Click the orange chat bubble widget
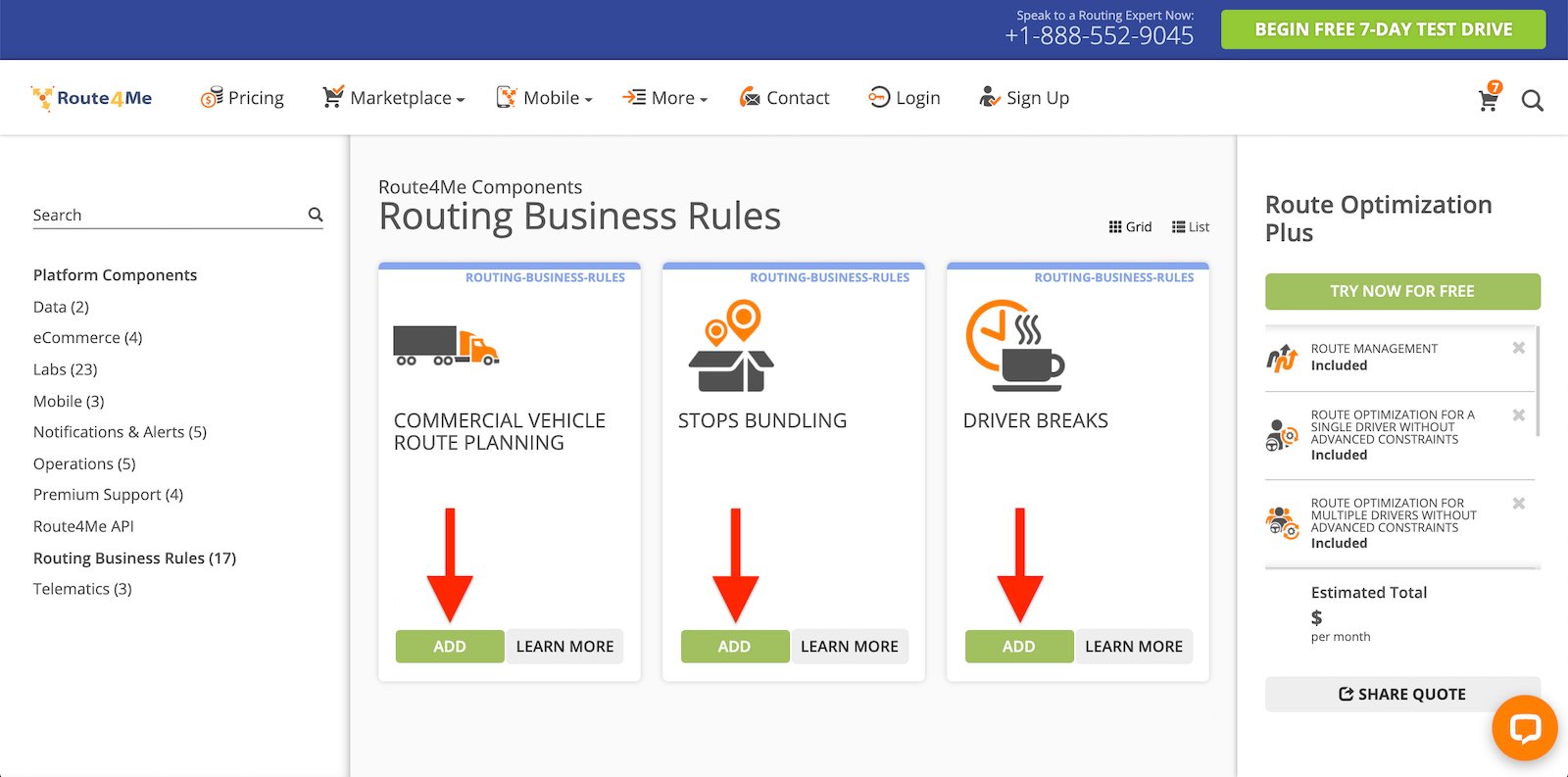Screen dimensions: 1568x777 [x=1524, y=728]
